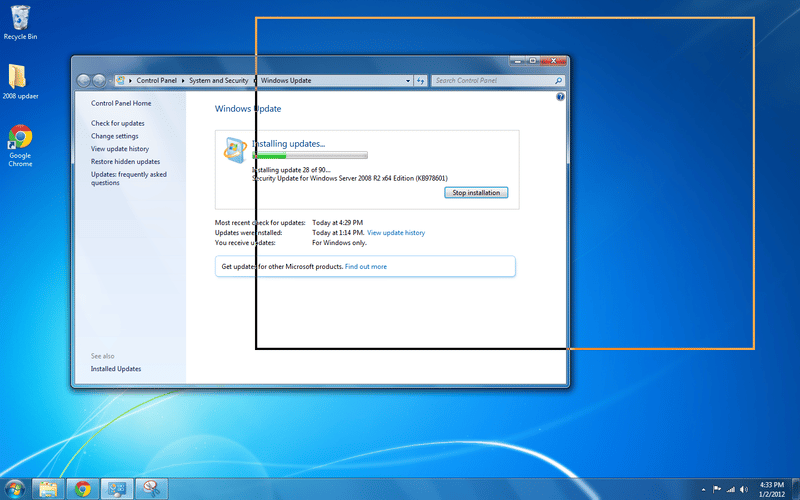This screenshot has height=500, width=800.
Task: Open View update history beside 1:14 PM
Action: tap(396, 233)
